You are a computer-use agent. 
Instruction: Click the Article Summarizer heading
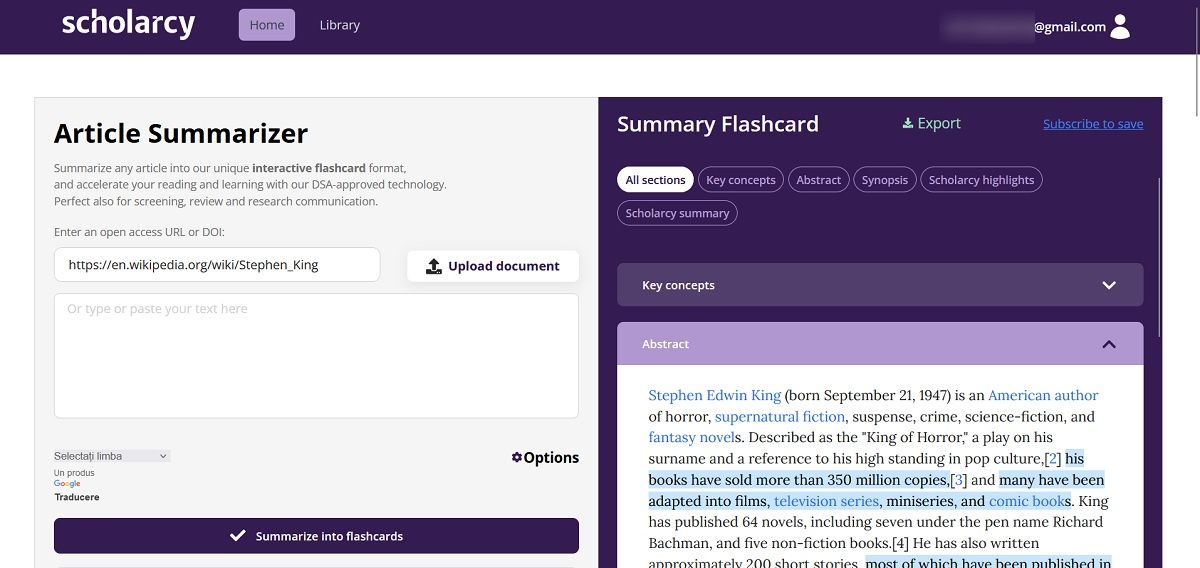[x=181, y=133]
